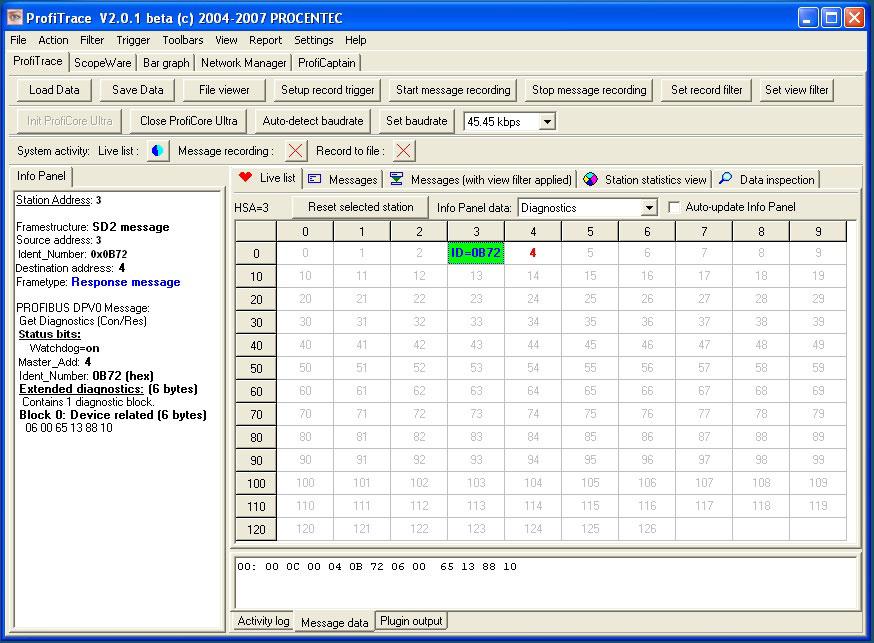Click row header 60 in station grid
This screenshot has height=643, width=874.
[256, 391]
